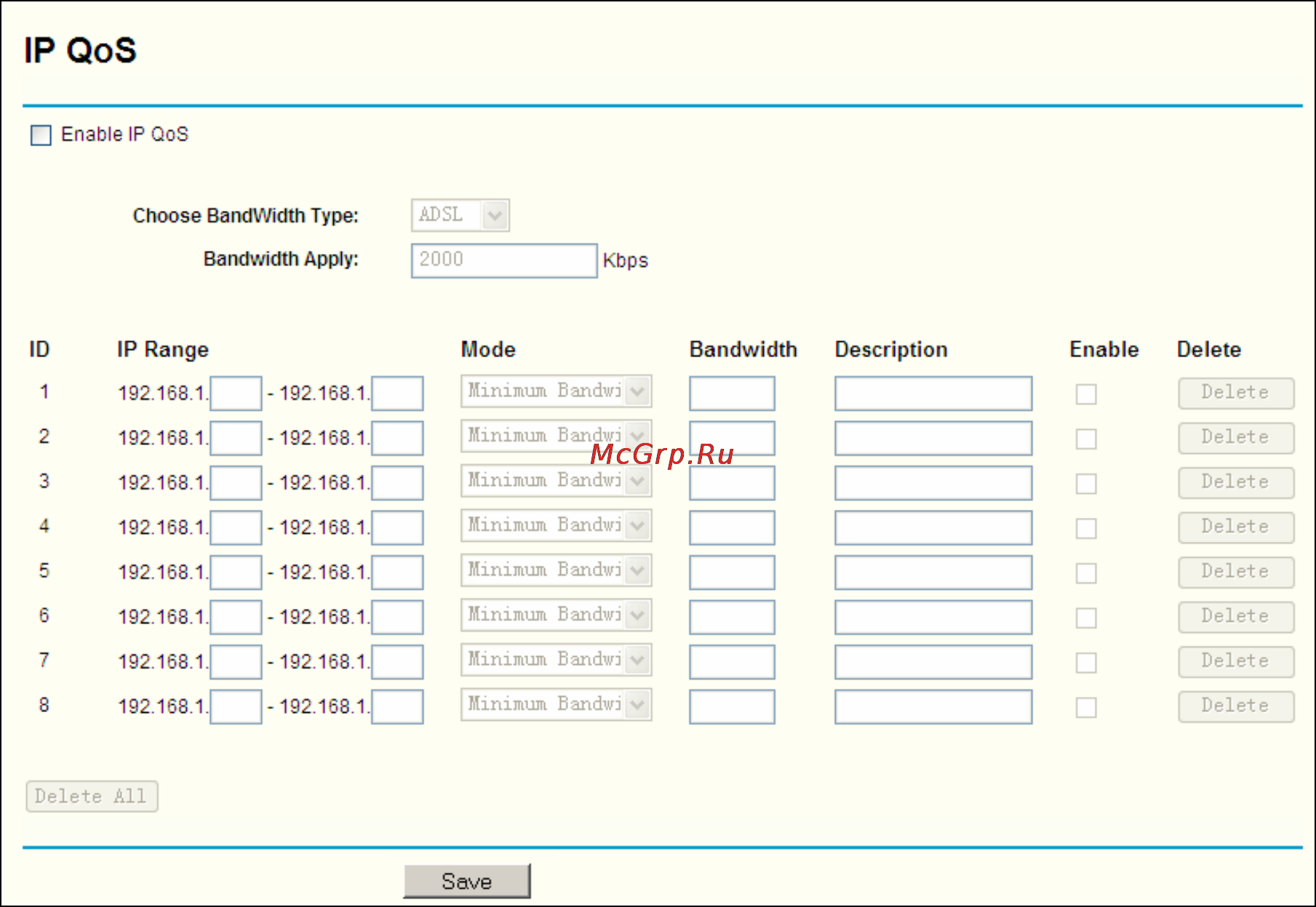Check the Enable box for rule 4
1316x907 pixels.
1086,529
